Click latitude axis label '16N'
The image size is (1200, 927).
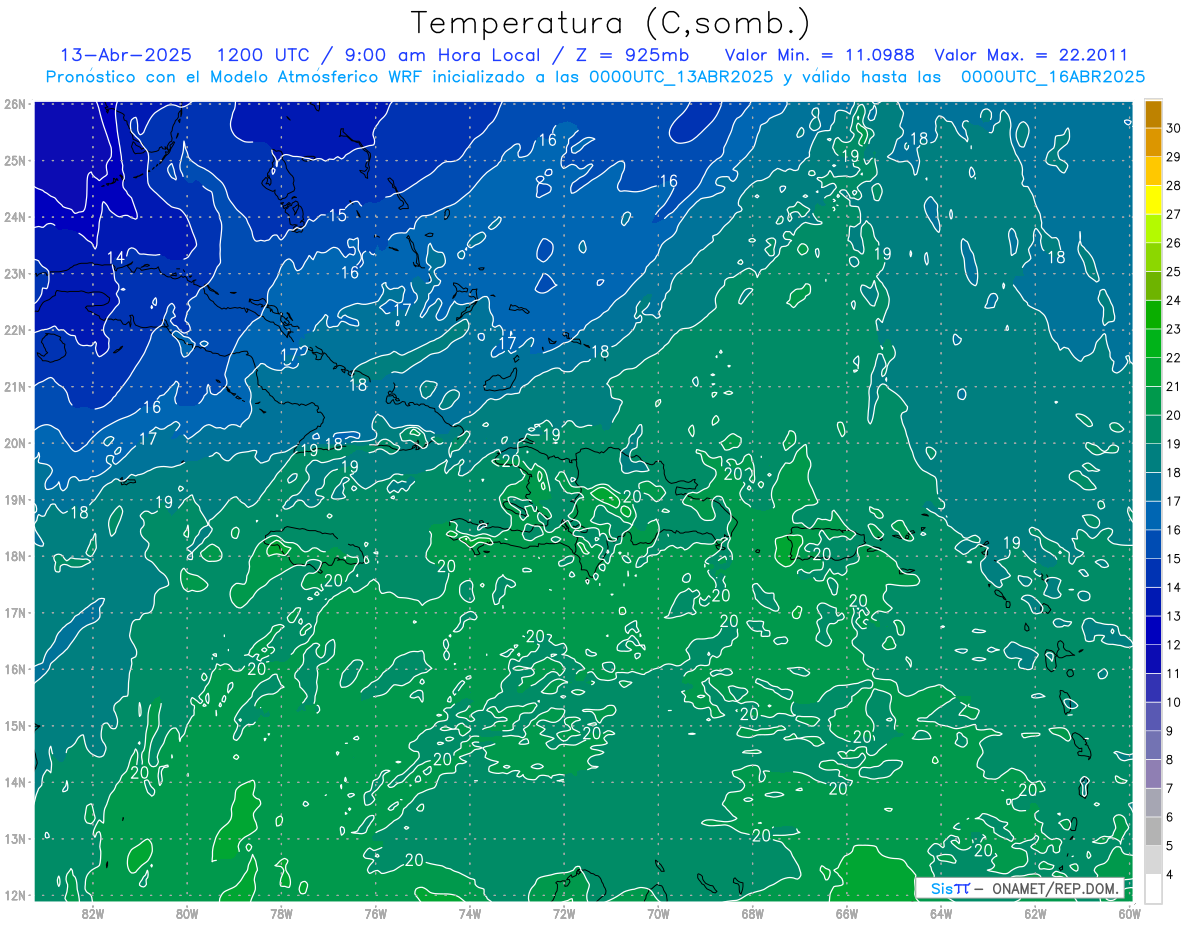pyautogui.click(x=15, y=669)
